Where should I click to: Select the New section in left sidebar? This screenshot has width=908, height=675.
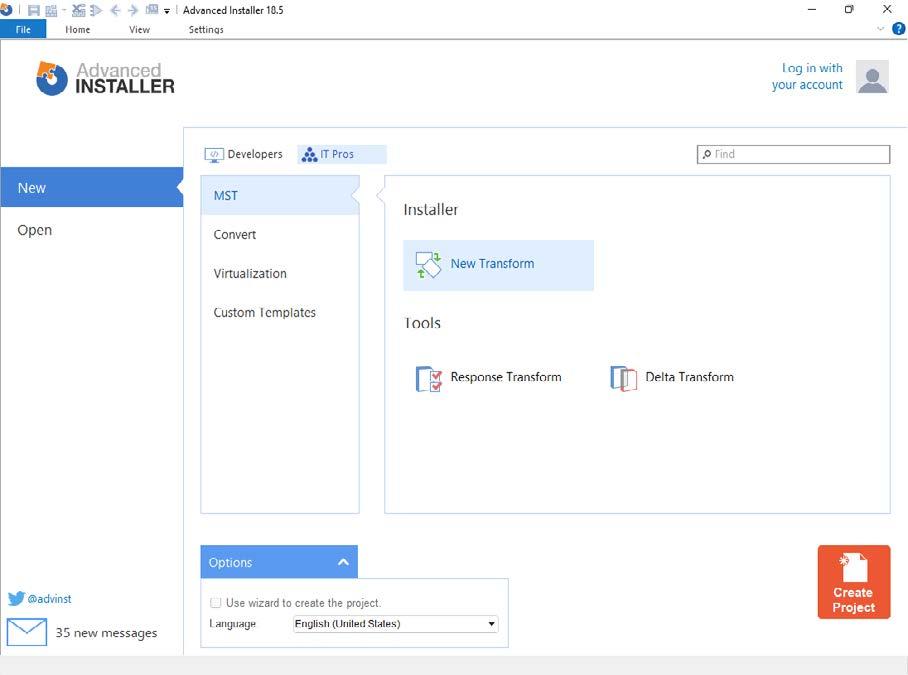point(91,188)
